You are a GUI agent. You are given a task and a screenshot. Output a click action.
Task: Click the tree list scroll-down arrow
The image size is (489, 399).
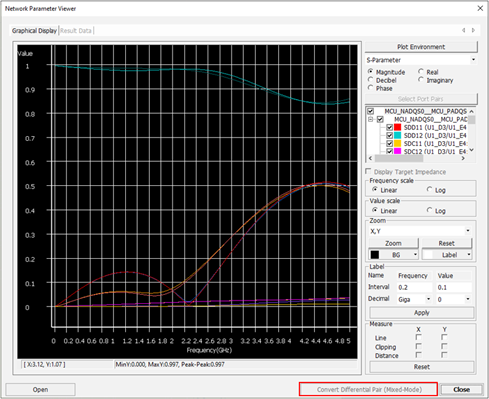[472, 150]
